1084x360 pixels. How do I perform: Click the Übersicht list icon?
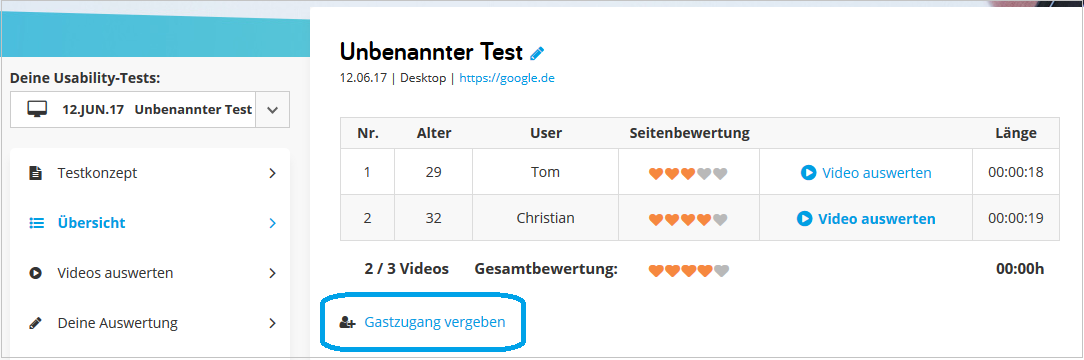pos(36,223)
